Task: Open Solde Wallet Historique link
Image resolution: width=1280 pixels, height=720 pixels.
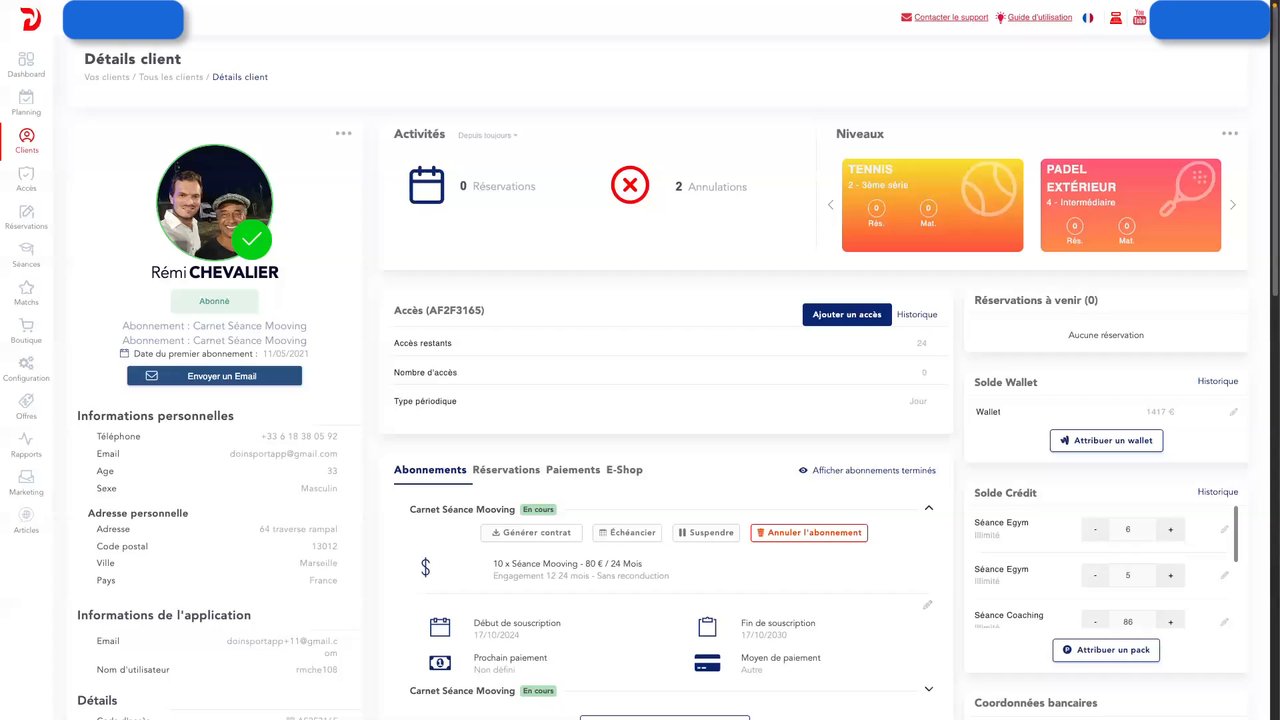Action: click(1218, 381)
